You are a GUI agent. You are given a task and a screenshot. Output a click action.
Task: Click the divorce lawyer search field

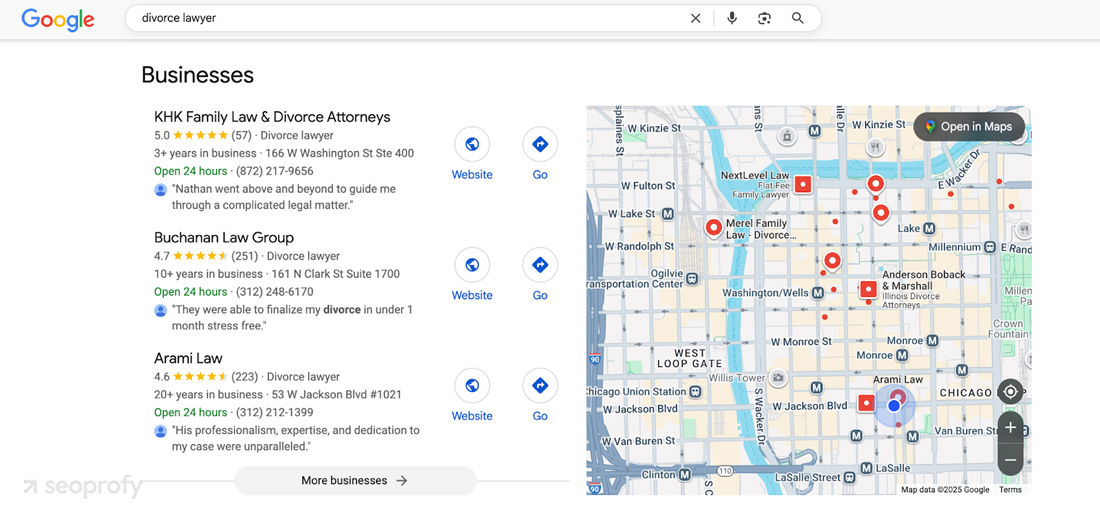(400, 18)
